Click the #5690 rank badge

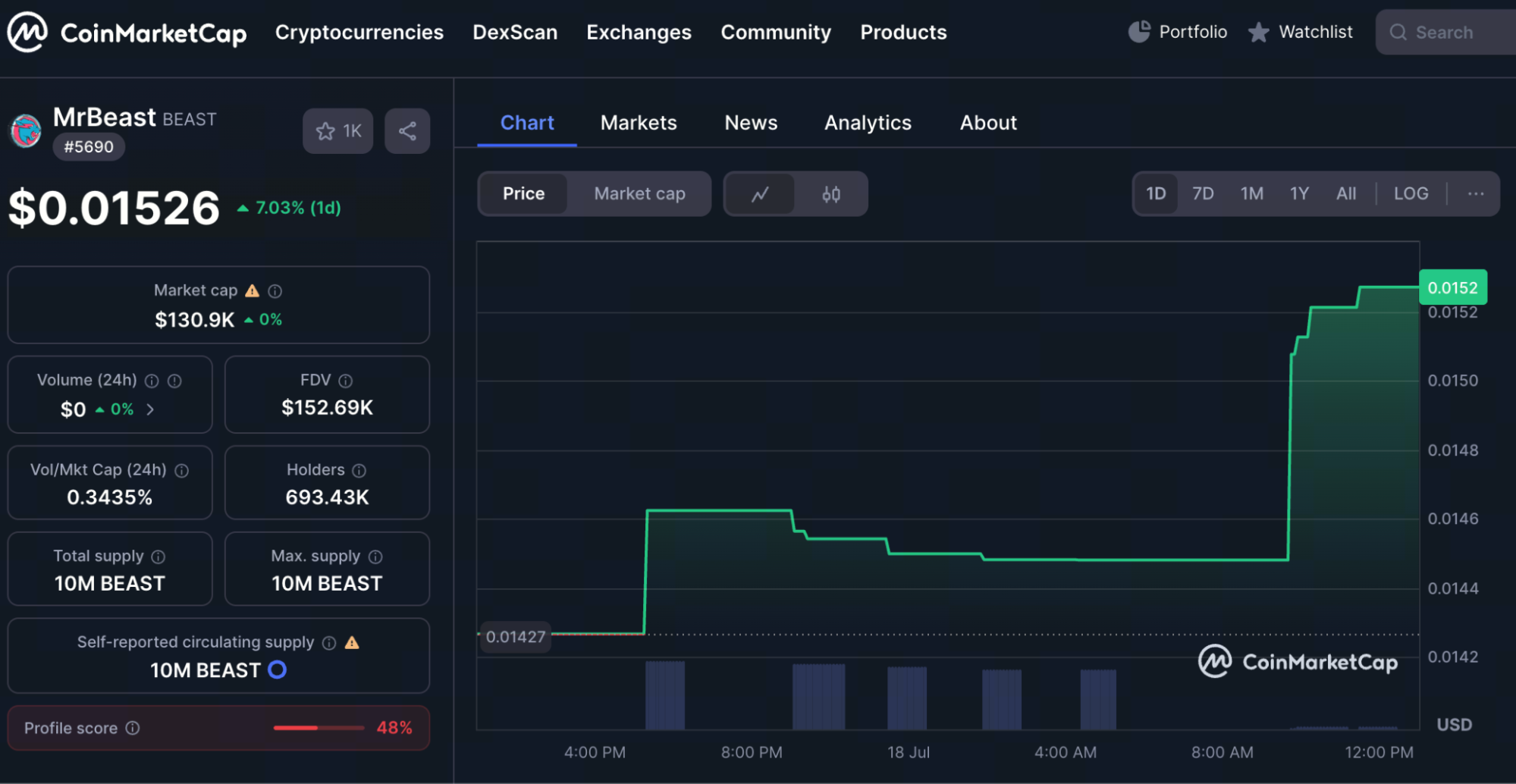pyautogui.click(x=89, y=147)
